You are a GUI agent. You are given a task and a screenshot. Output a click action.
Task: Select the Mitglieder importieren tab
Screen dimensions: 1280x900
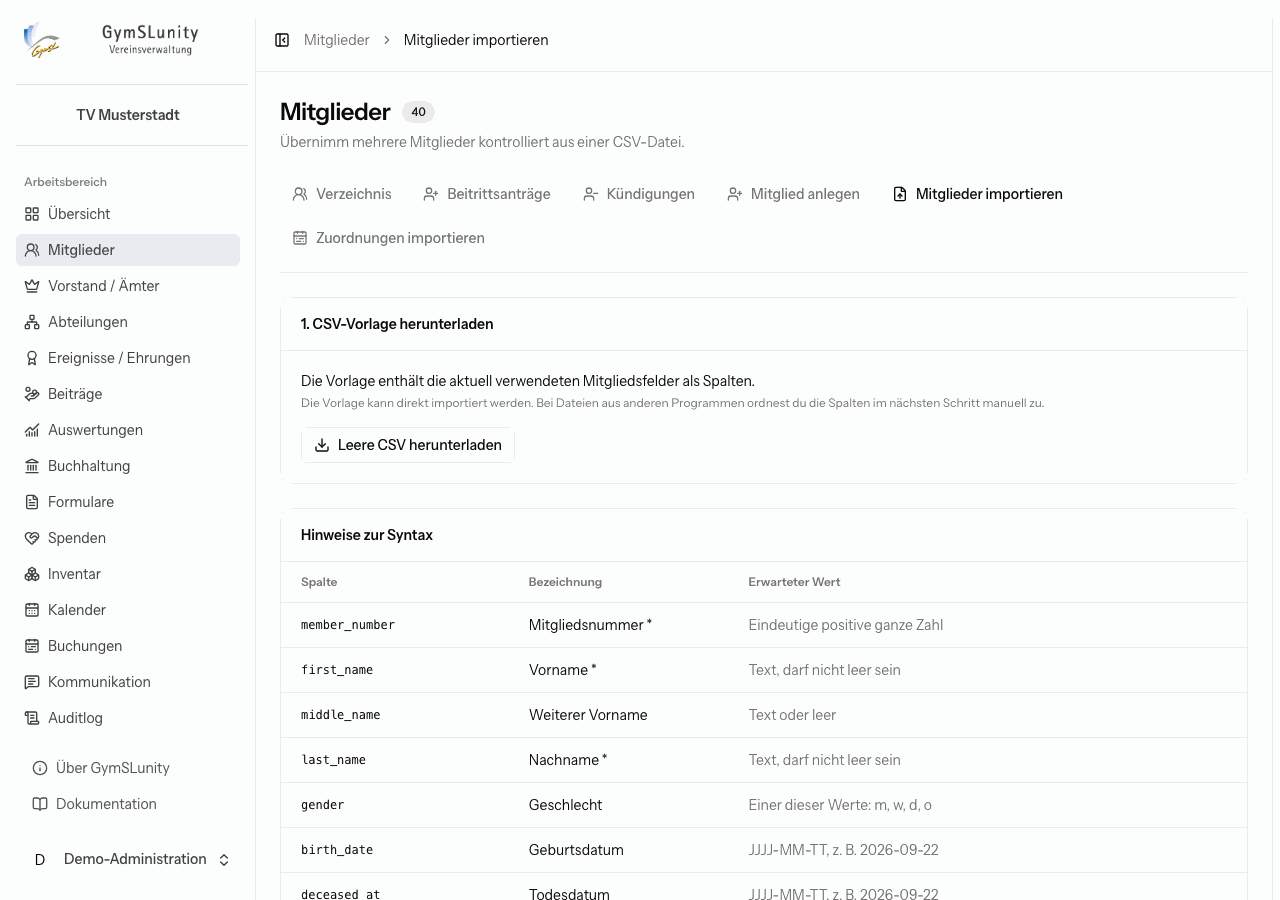[x=977, y=194]
